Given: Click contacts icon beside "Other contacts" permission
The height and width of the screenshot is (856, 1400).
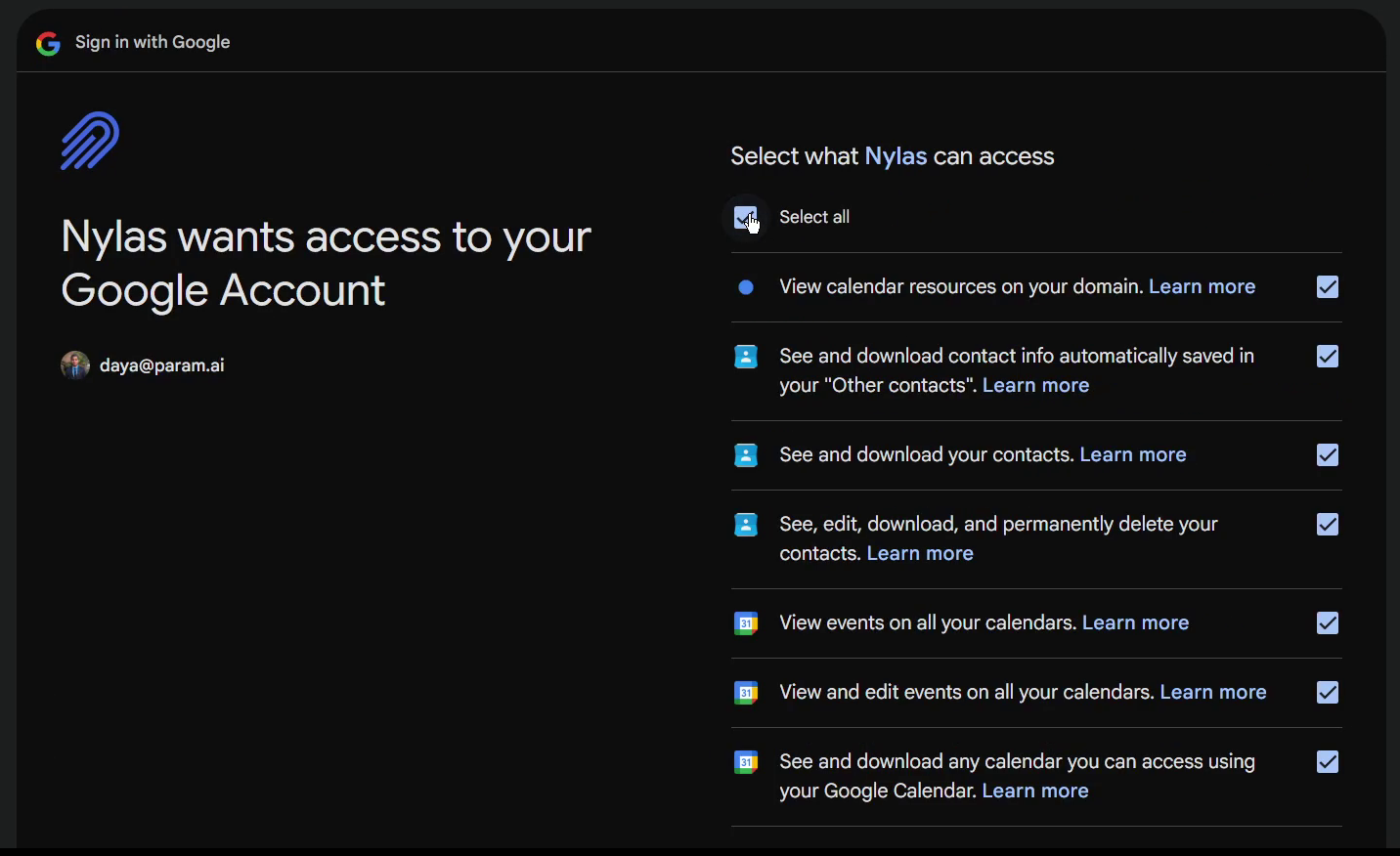Looking at the screenshot, I should 746,357.
